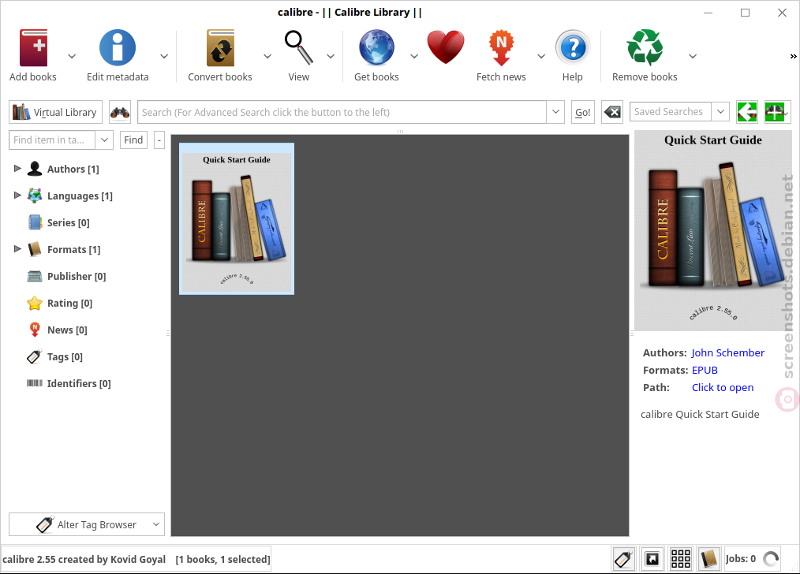Open Find item dropdown arrow
This screenshot has width=800, height=574.
pyautogui.click(x=104, y=140)
